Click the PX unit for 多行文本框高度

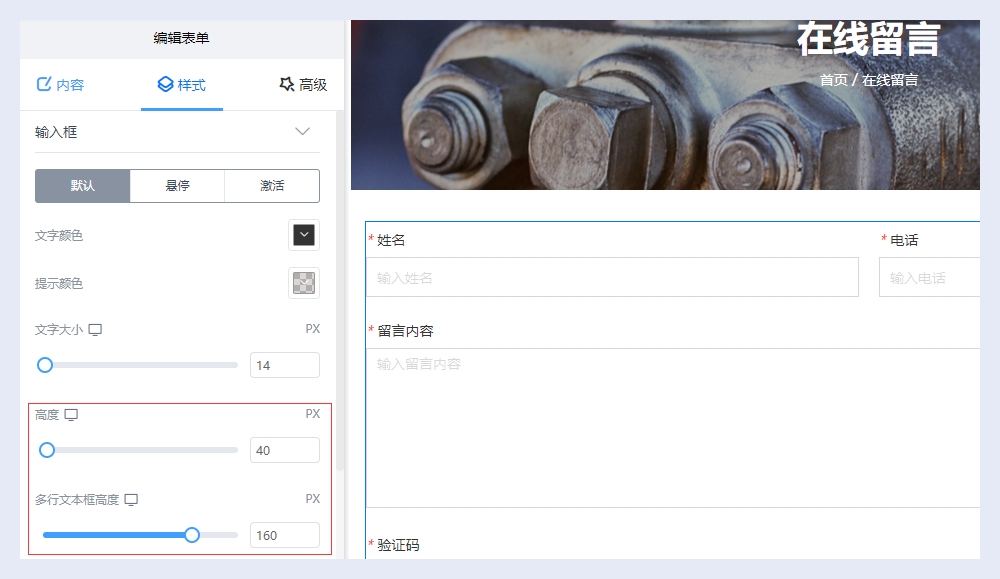coord(312,499)
